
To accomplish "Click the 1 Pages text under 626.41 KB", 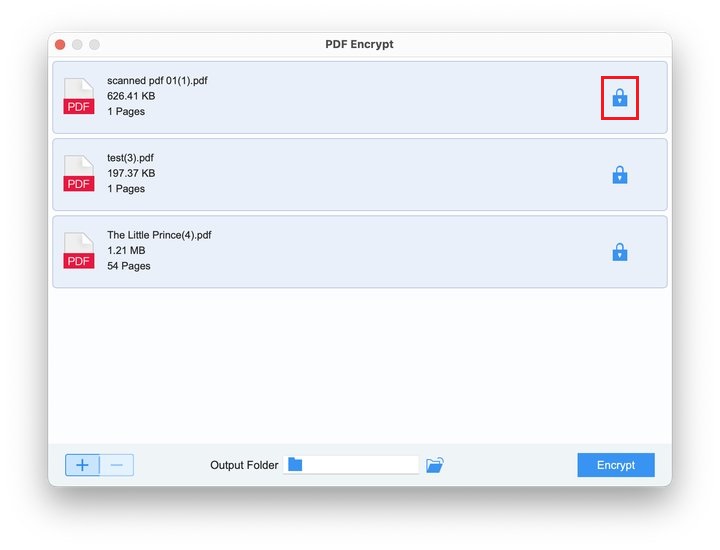I will 126,112.
